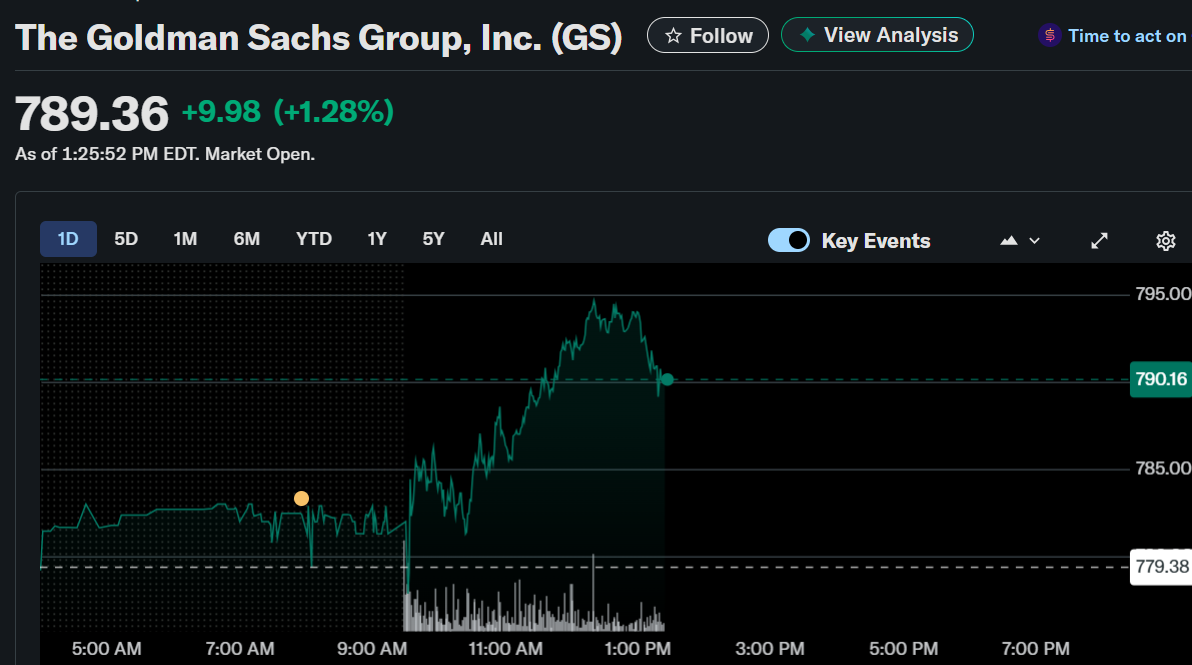
Task: Click the green current price dot
Action: tap(667, 380)
